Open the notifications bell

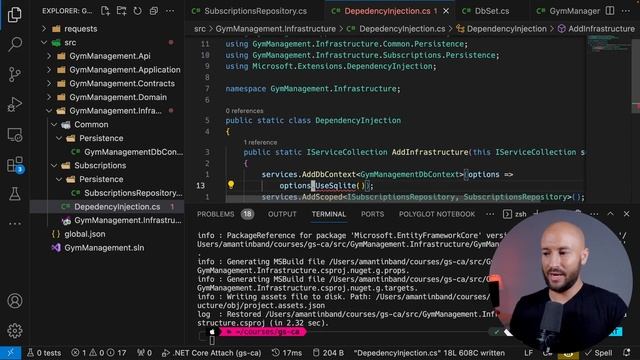627,353
